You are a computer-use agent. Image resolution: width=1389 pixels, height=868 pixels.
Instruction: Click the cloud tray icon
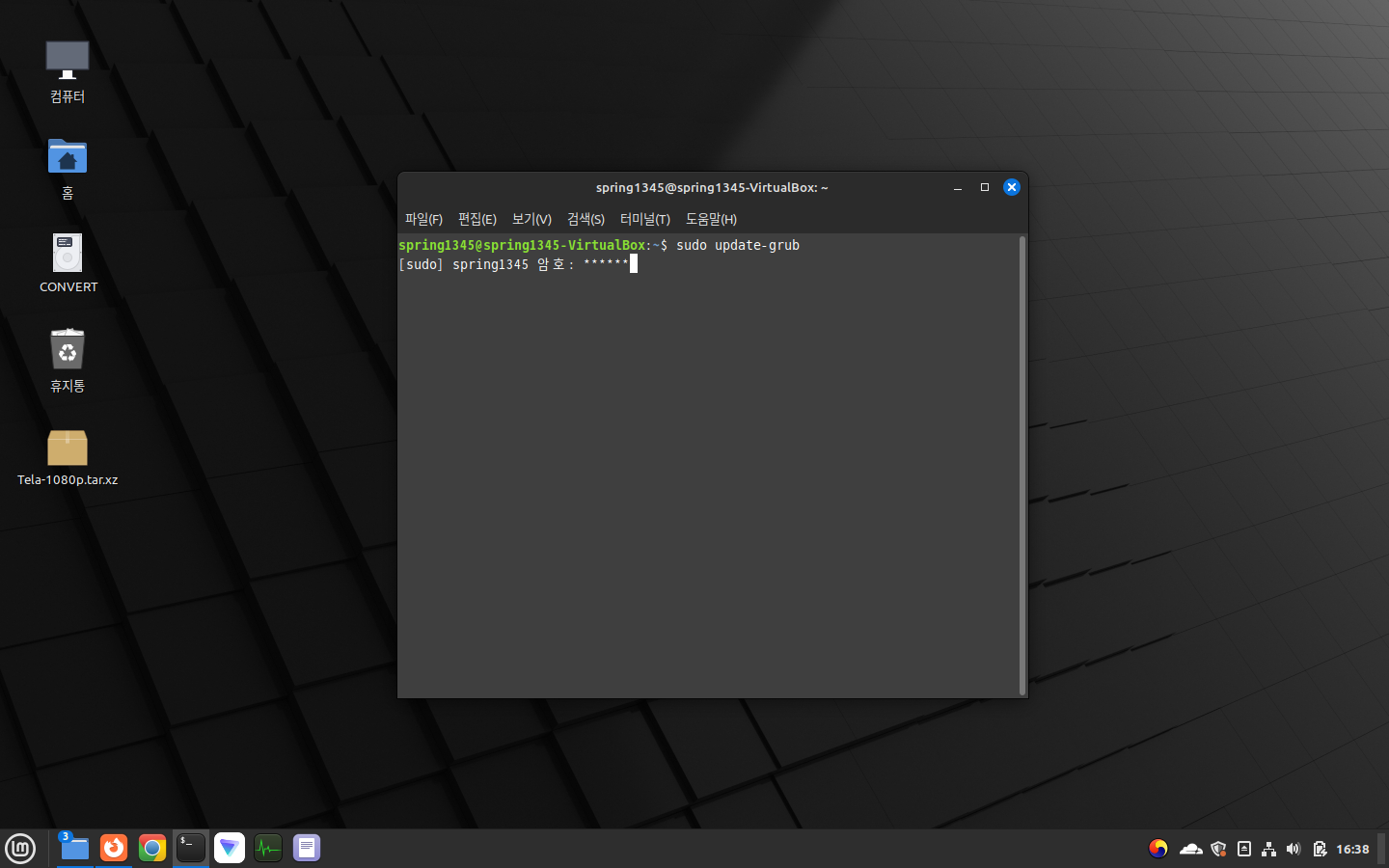pyautogui.click(x=1190, y=849)
